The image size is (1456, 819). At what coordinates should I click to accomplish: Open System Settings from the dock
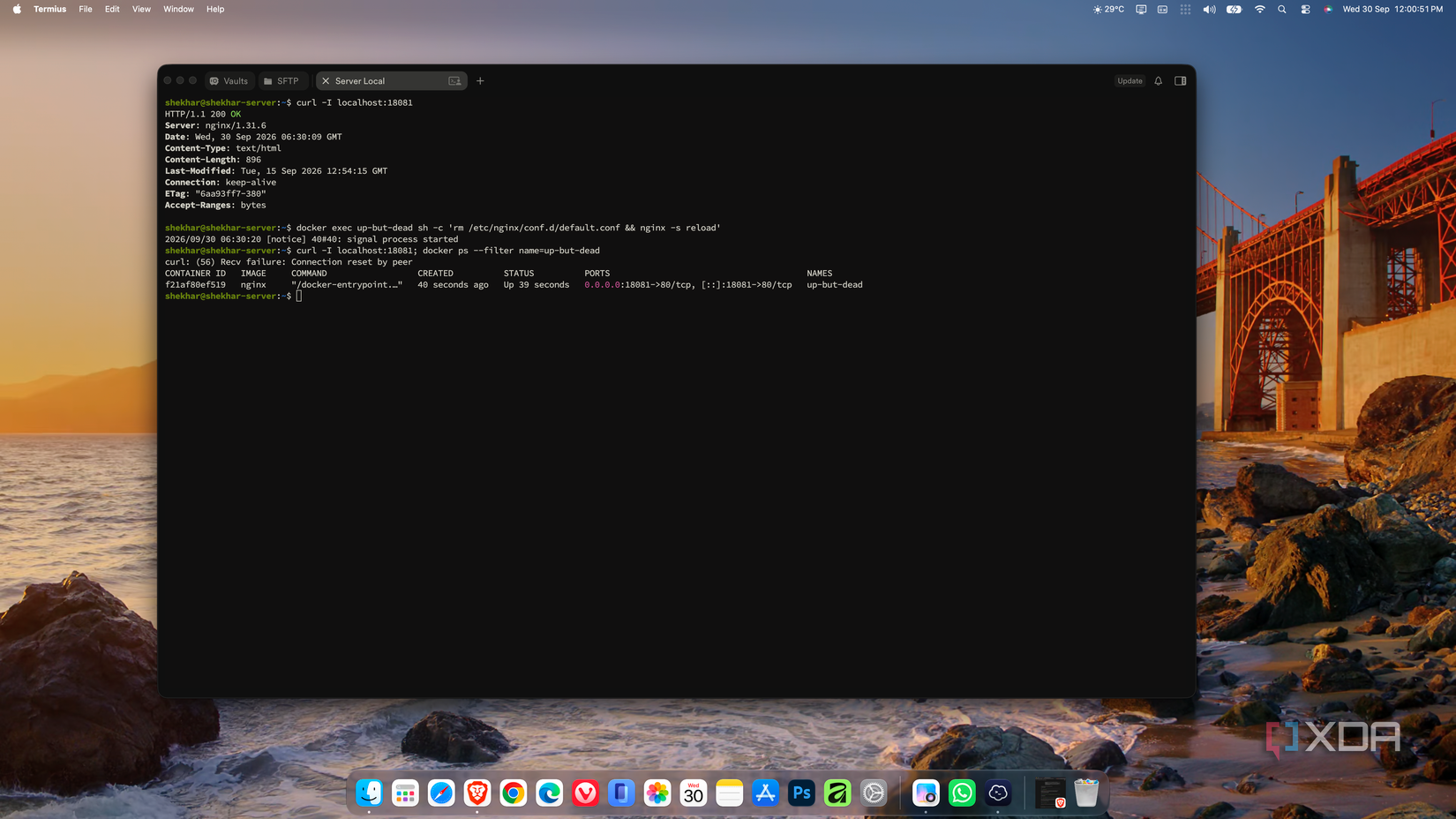coord(874,793)
